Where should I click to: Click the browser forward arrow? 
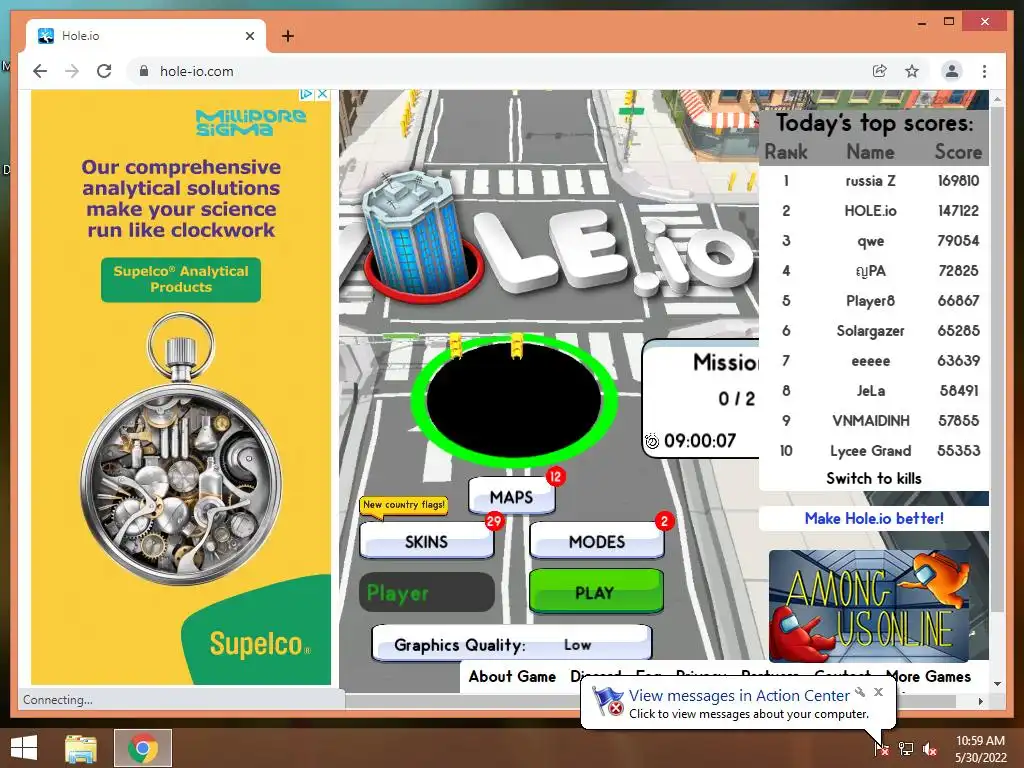click(72, 71)
